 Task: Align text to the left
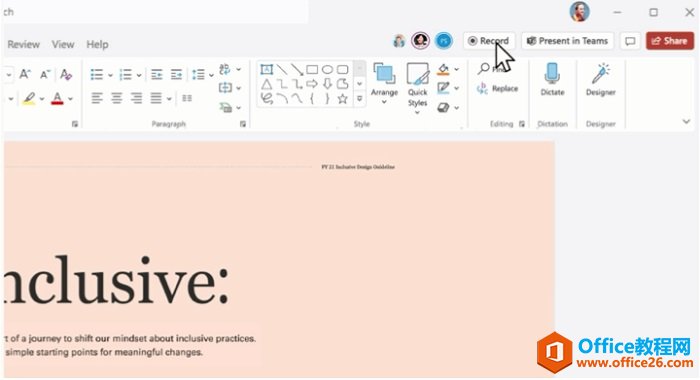point(97,98)
